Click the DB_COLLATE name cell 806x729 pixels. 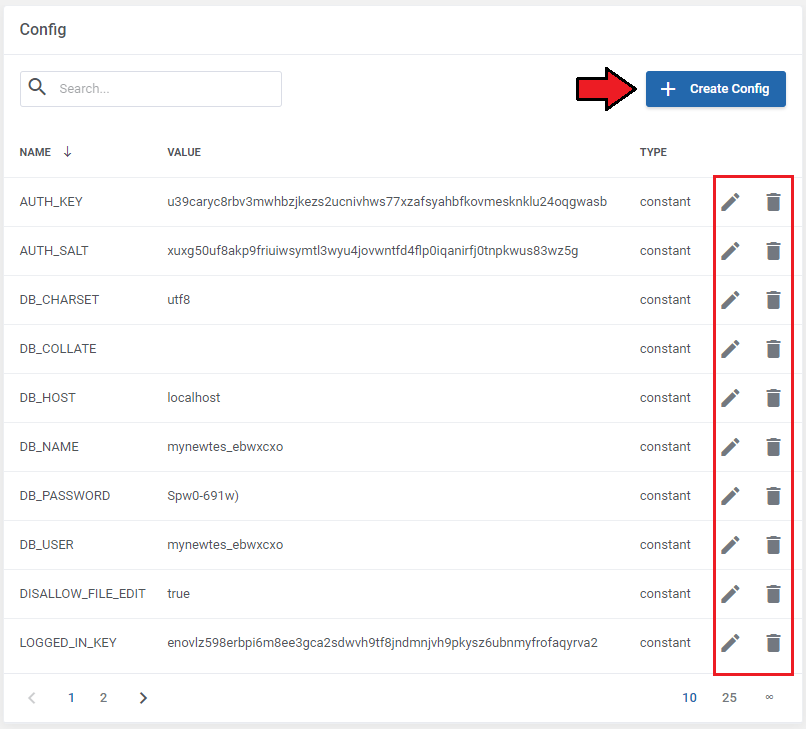(58, 349)
